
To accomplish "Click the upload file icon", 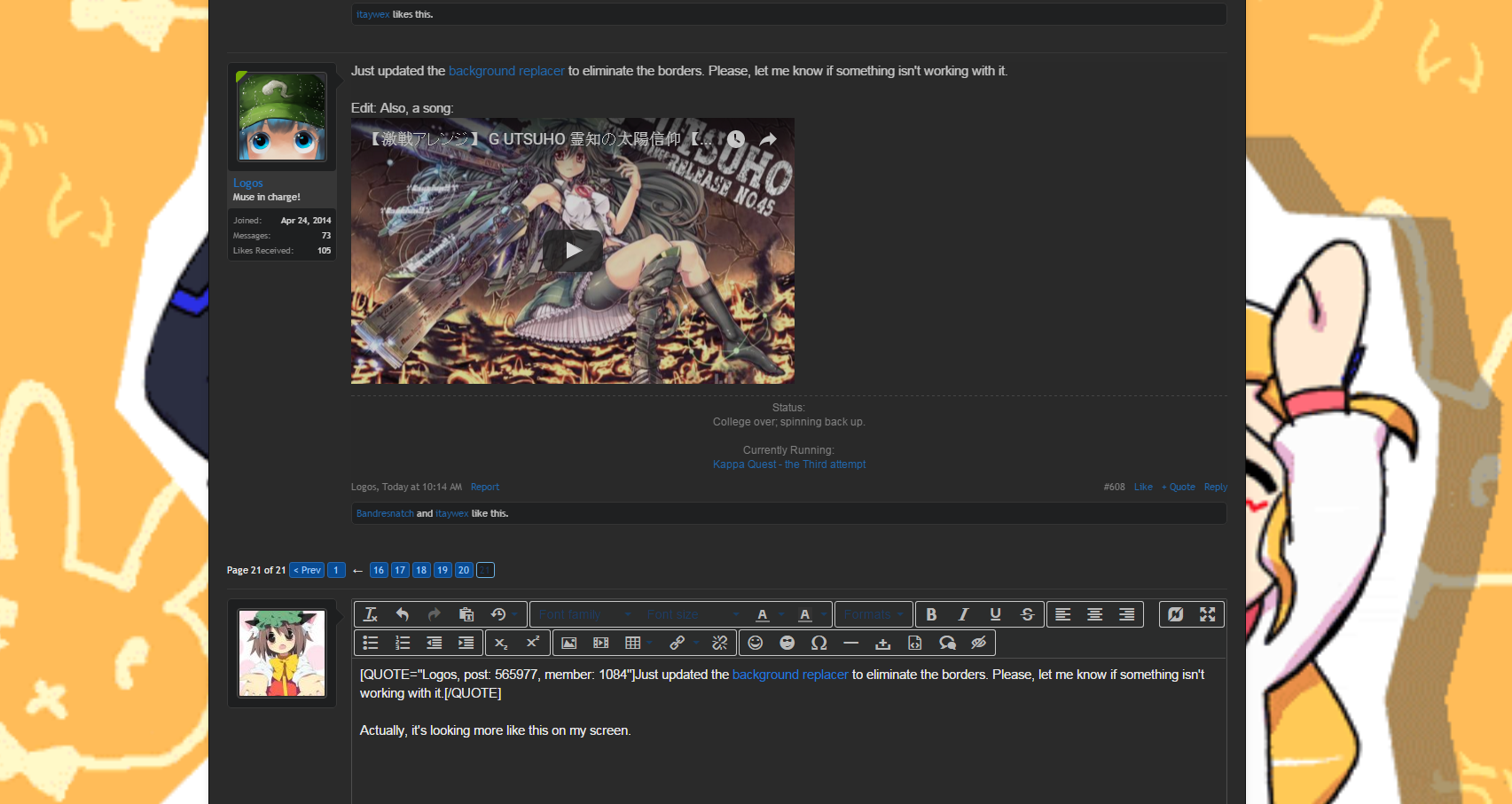I will (x=883, y=643).
